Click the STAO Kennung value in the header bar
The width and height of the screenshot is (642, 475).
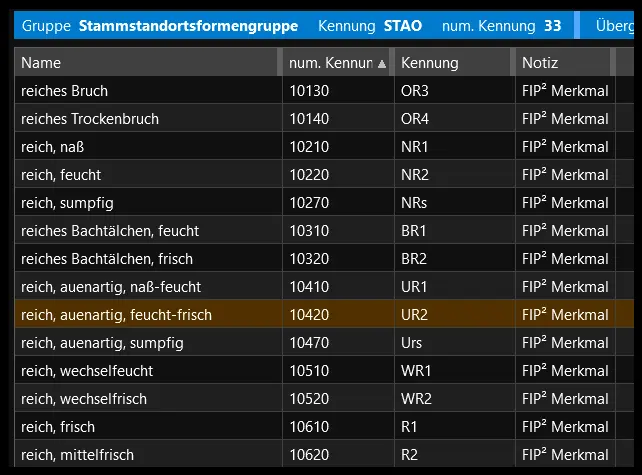coord(403,25)
